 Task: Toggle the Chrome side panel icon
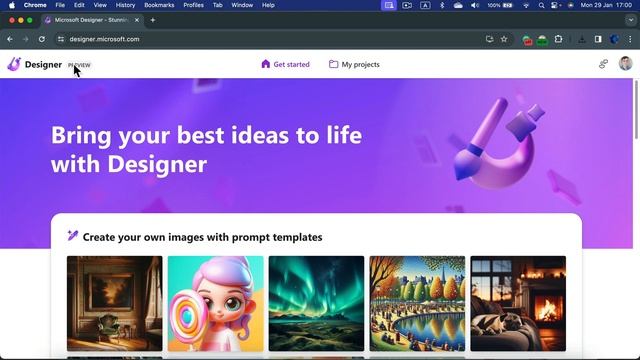(598, 39)
